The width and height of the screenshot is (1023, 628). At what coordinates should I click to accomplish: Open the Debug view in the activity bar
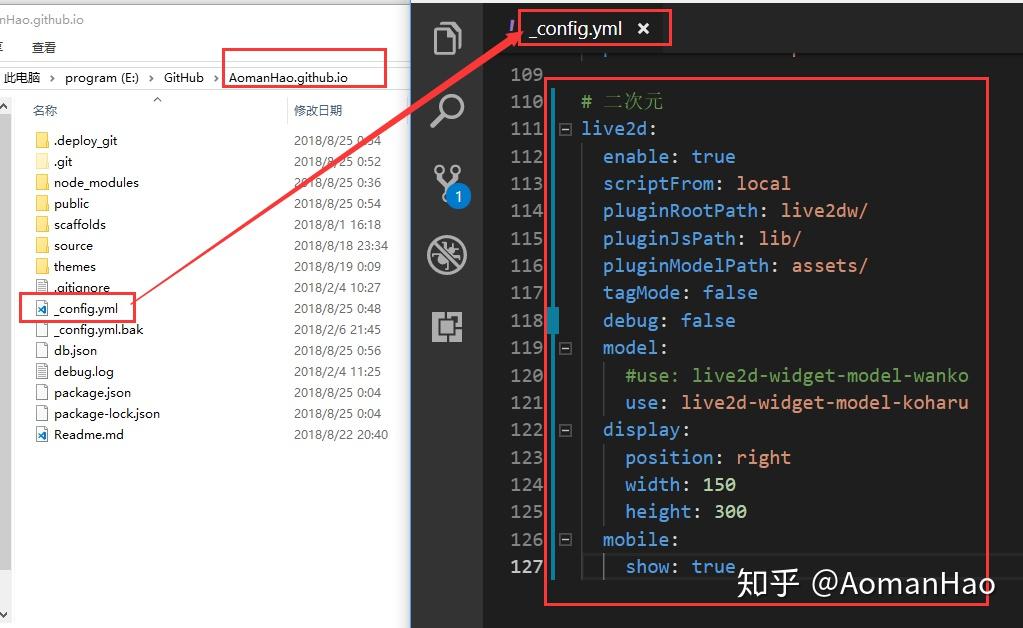point(446,255)
